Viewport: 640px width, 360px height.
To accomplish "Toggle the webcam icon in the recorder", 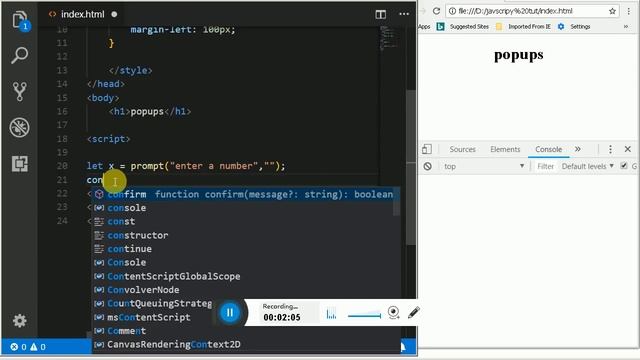I will (393, 313).
